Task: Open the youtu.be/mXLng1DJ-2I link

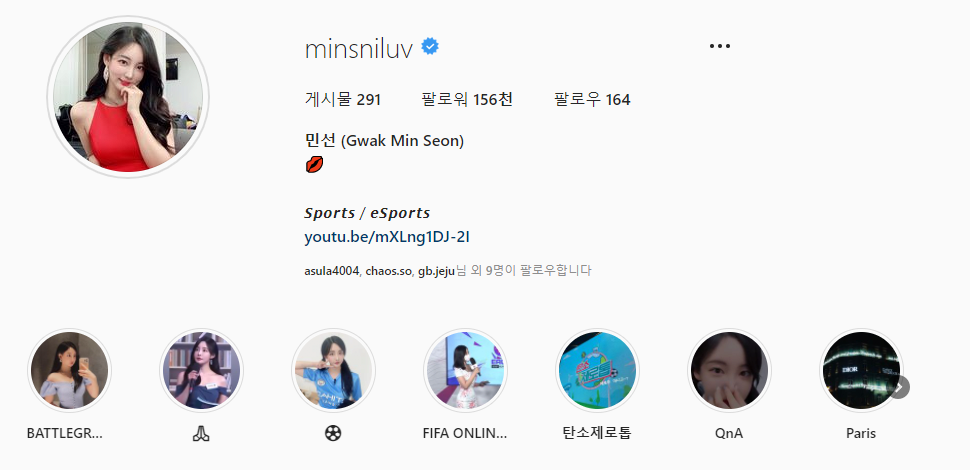Action: coord(387,237)
